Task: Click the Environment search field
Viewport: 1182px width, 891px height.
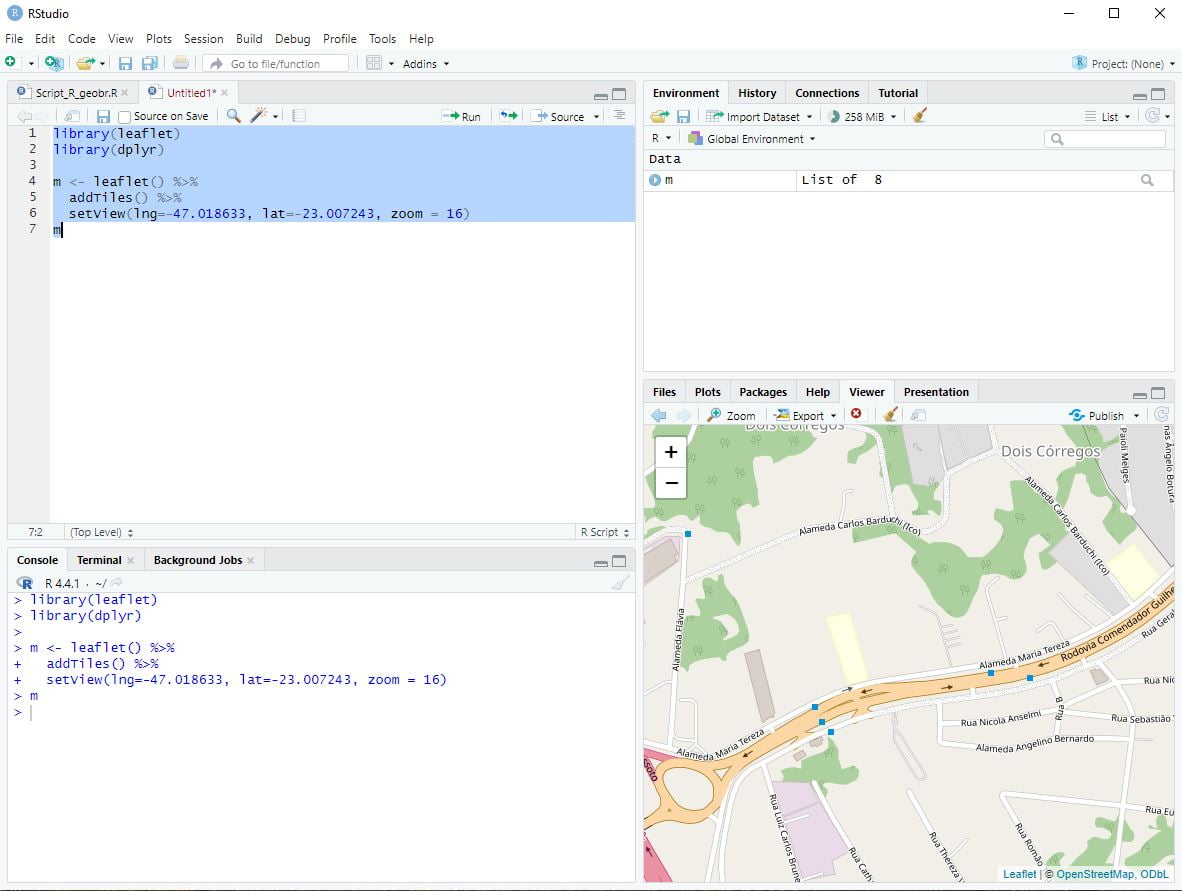Action: click(1105, 139)
